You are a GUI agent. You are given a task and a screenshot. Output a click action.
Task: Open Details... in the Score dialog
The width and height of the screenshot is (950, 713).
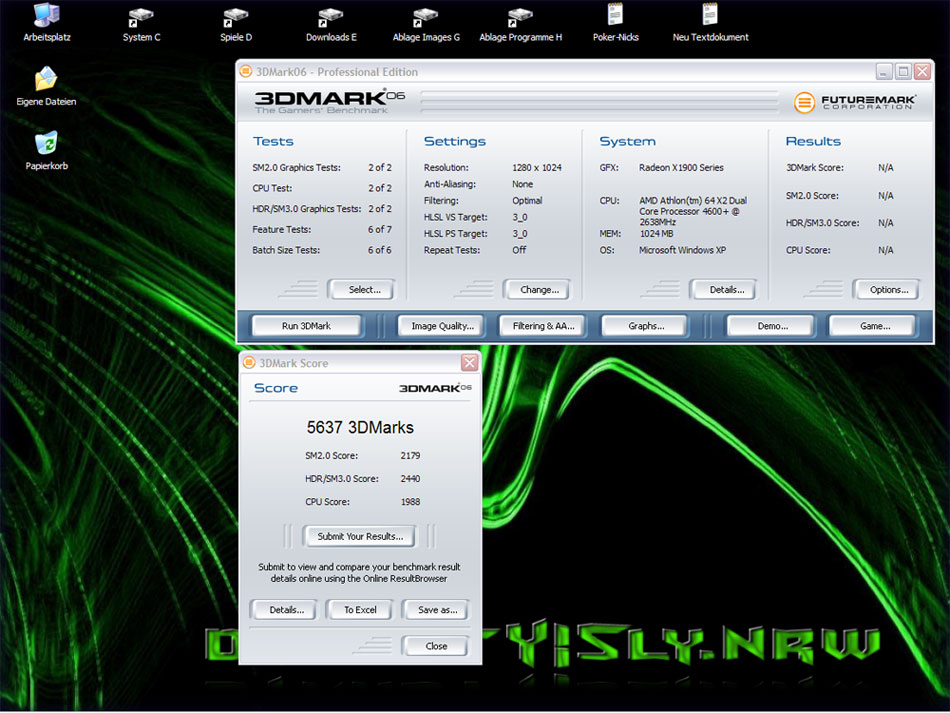pyautogui.click(x=284, y=609)
